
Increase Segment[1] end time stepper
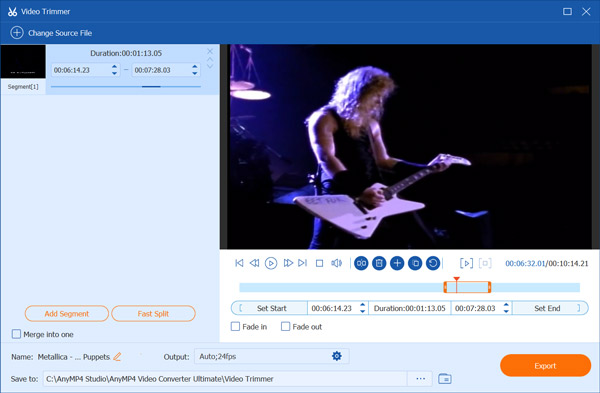(195, 67)
